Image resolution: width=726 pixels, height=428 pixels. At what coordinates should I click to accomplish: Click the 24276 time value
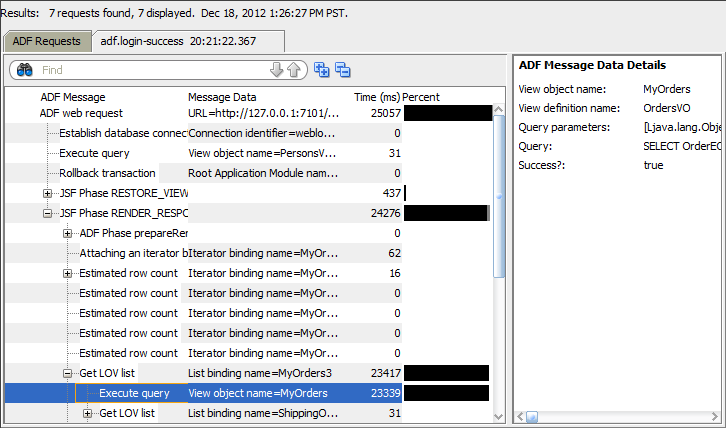386,213
